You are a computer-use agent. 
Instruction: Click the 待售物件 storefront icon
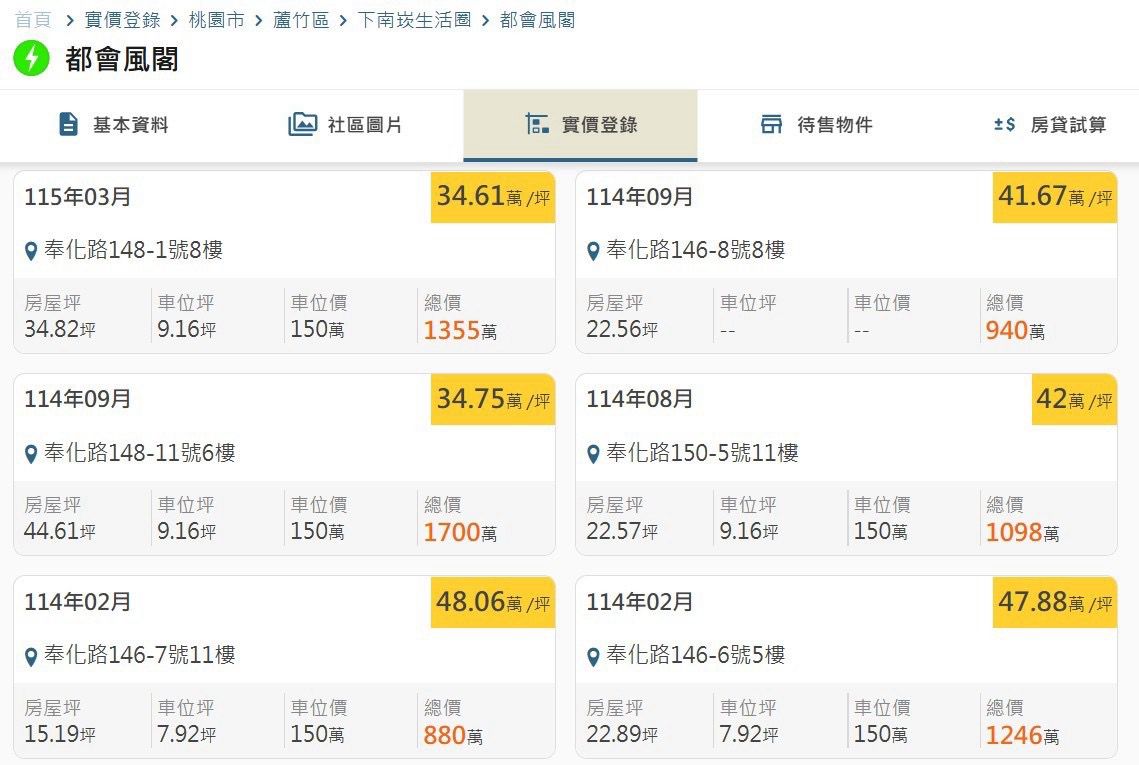tap(771, 124)
